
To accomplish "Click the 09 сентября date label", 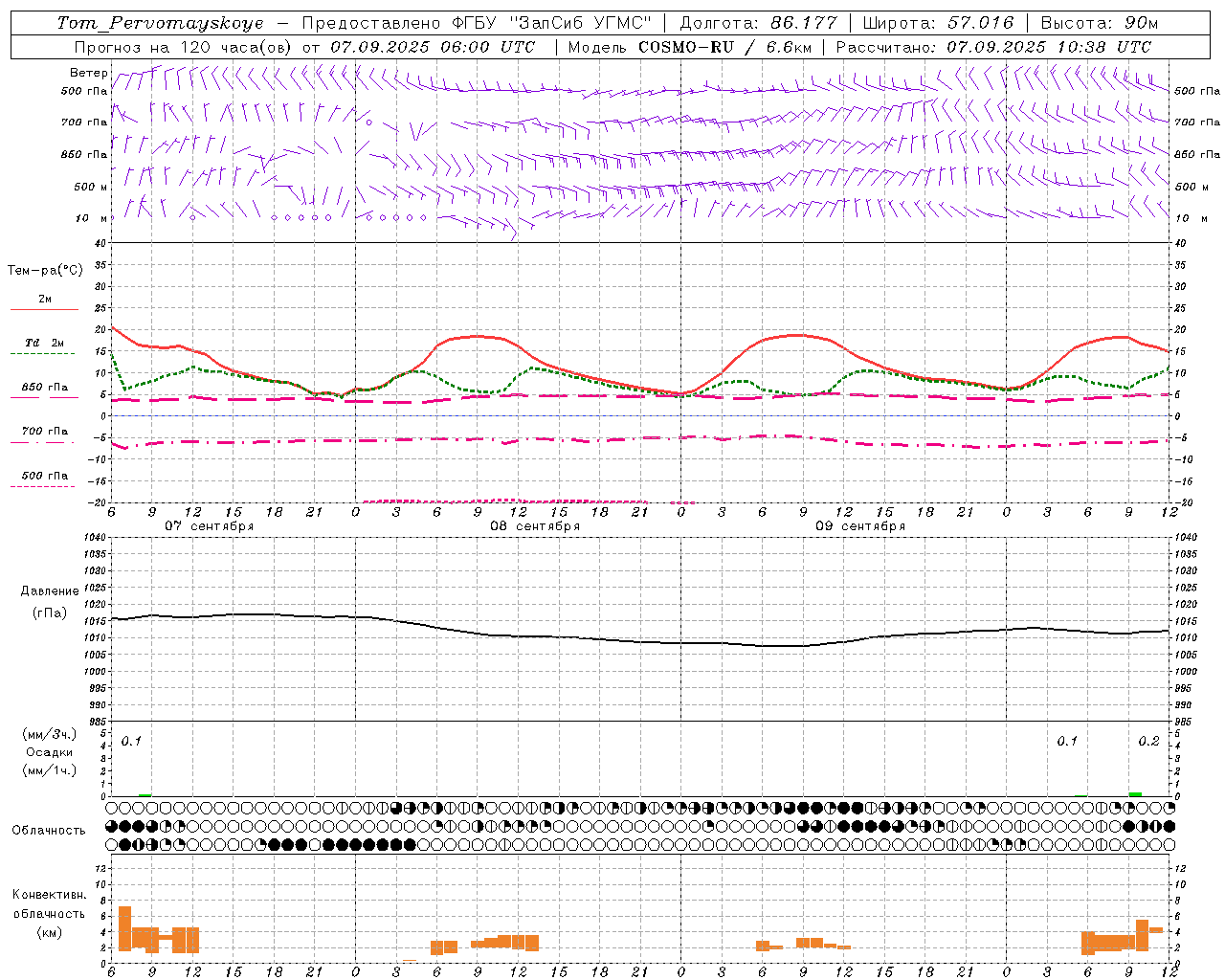I will tap(860, 526).
